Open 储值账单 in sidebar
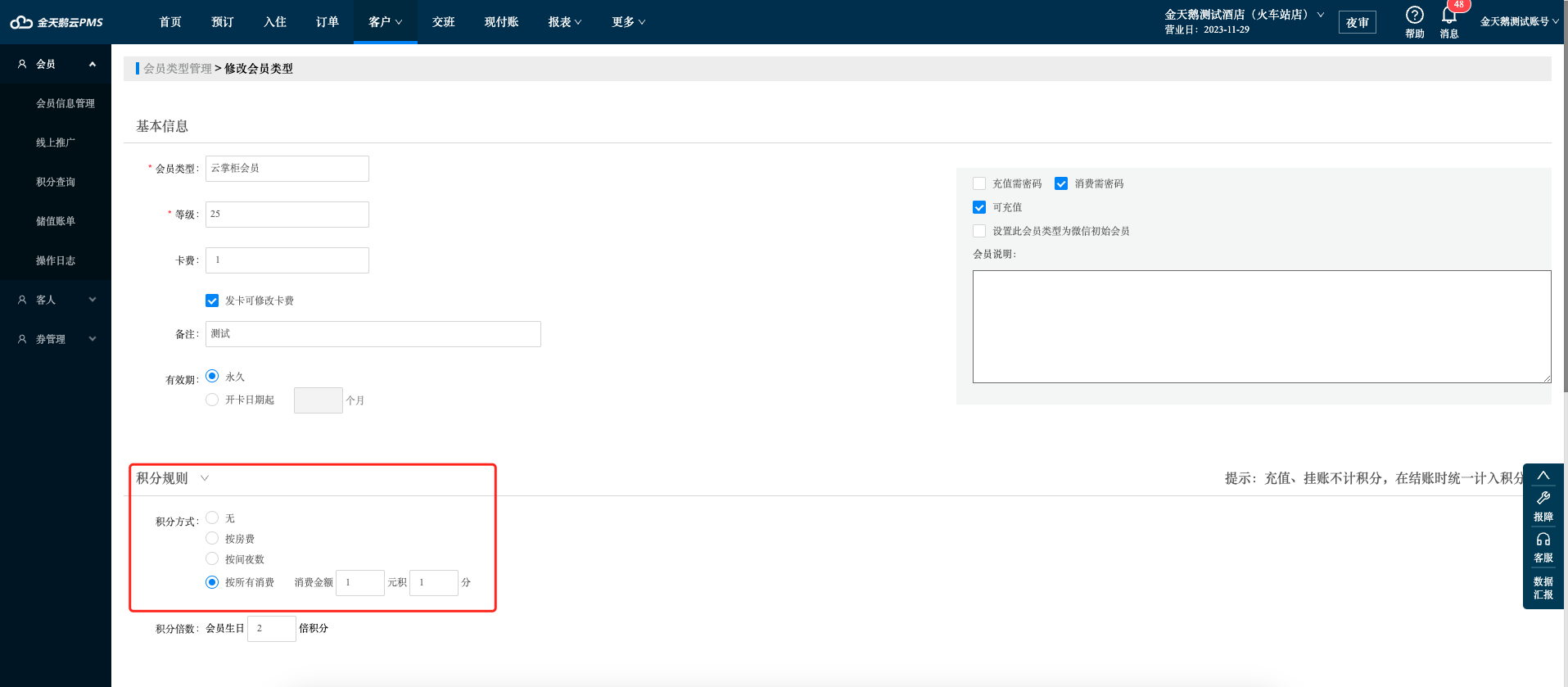 coord(56,221)
